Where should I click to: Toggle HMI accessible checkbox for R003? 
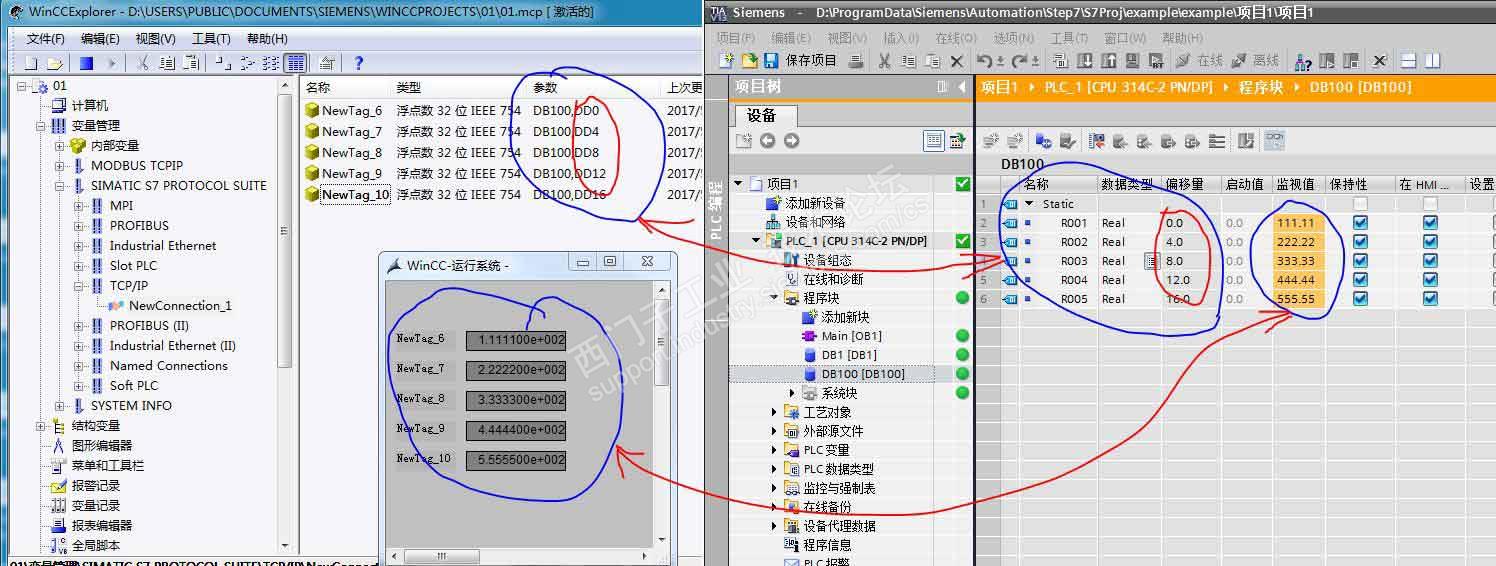point(1431,261)
